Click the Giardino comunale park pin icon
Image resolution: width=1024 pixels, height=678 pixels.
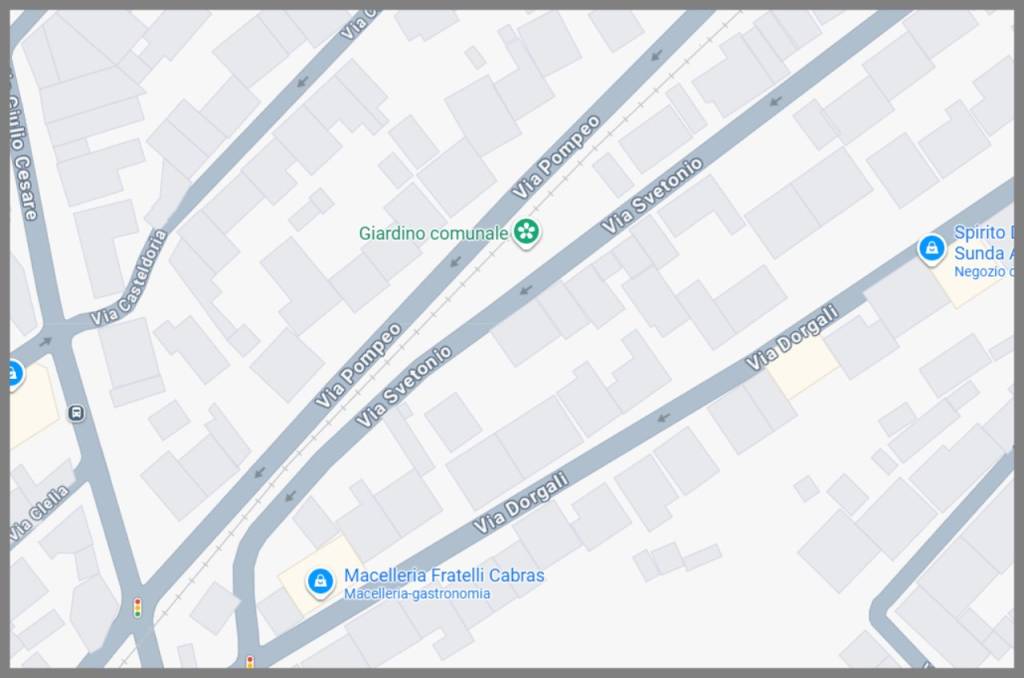tap(526, 232)
